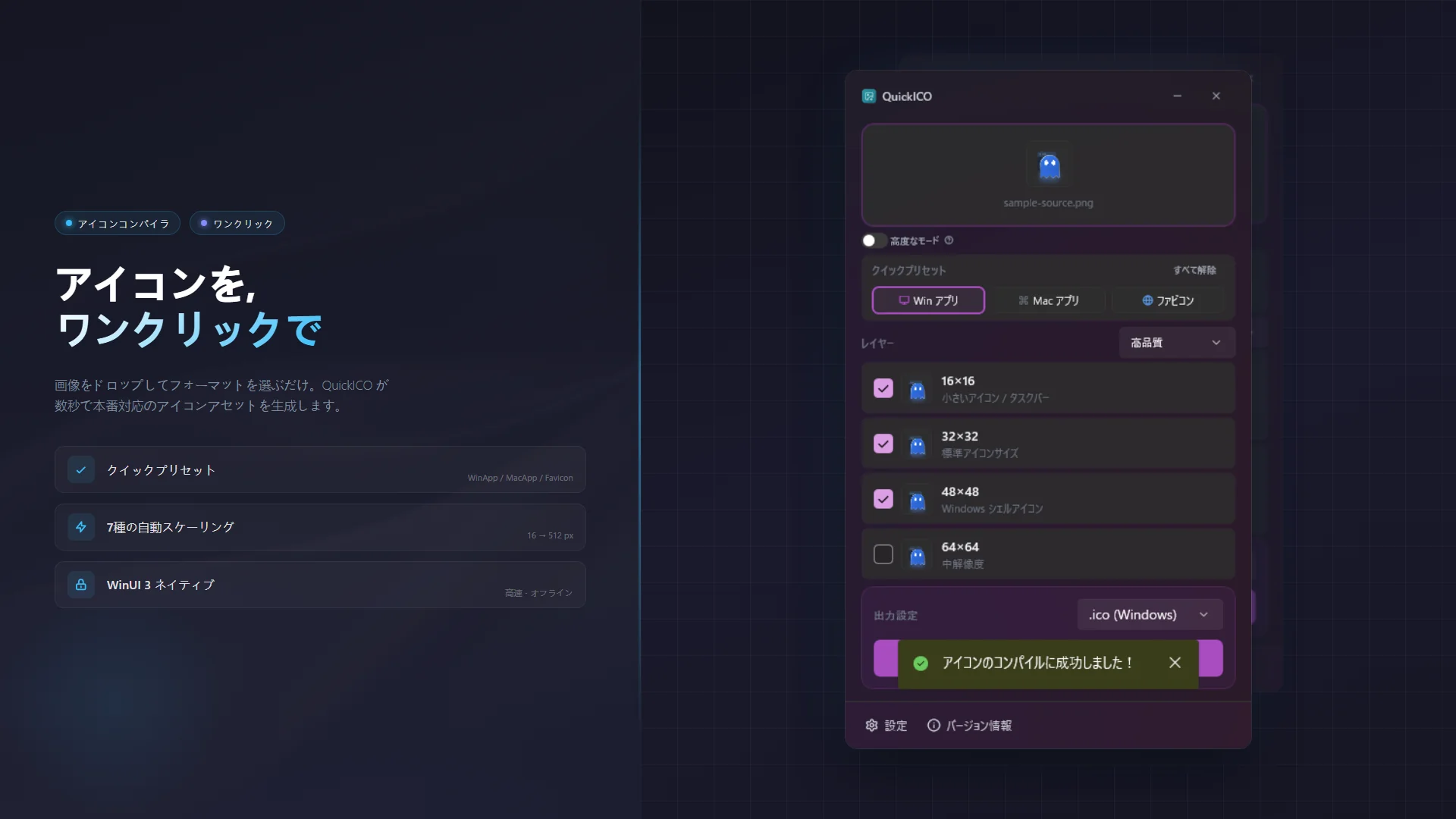Close the QuickICO window
Screen dimensions: 1456x819
tap(1216, 96)
